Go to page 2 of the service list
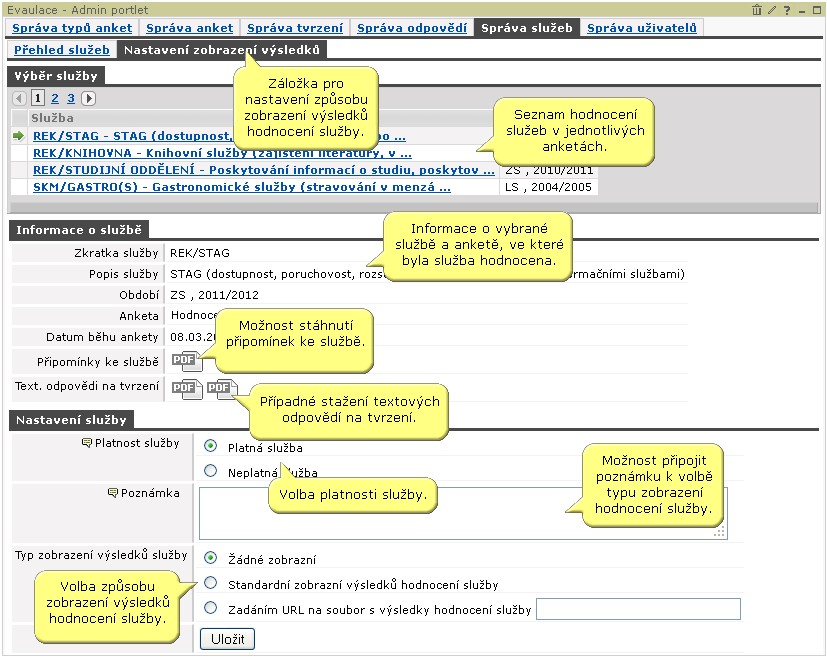This screenshot has width=827, height=658. [x=55, y=99]
